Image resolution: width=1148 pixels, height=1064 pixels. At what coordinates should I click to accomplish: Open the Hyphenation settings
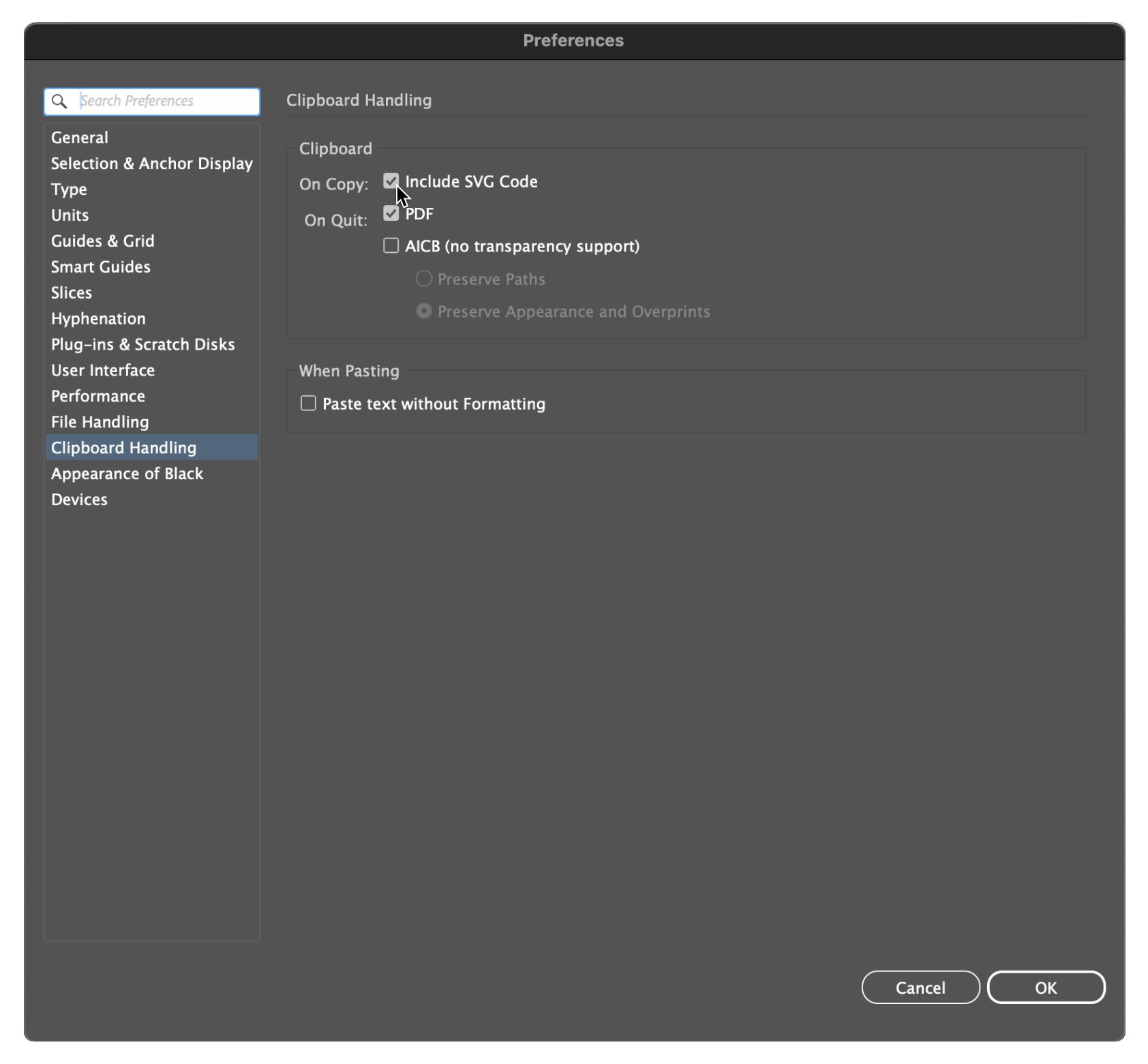(97, 318)
